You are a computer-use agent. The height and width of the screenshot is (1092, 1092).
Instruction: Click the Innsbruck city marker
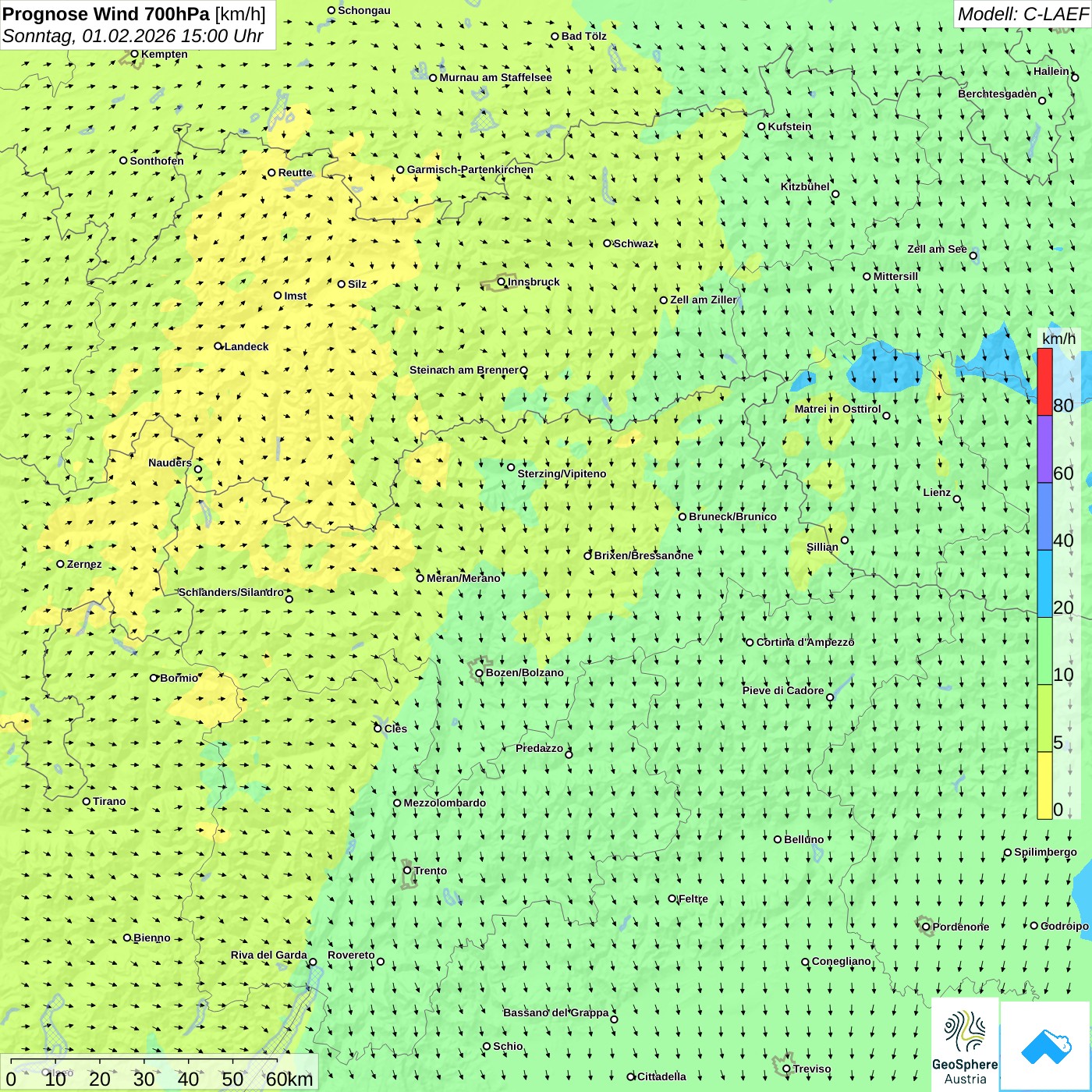pyautogui.click(x=502, y=282)
